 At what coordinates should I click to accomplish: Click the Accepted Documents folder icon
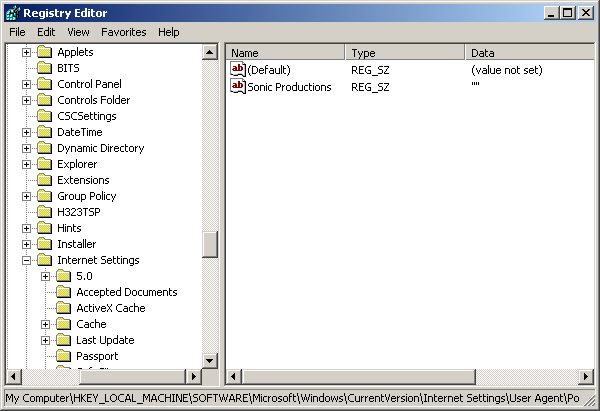click(64, 292)
